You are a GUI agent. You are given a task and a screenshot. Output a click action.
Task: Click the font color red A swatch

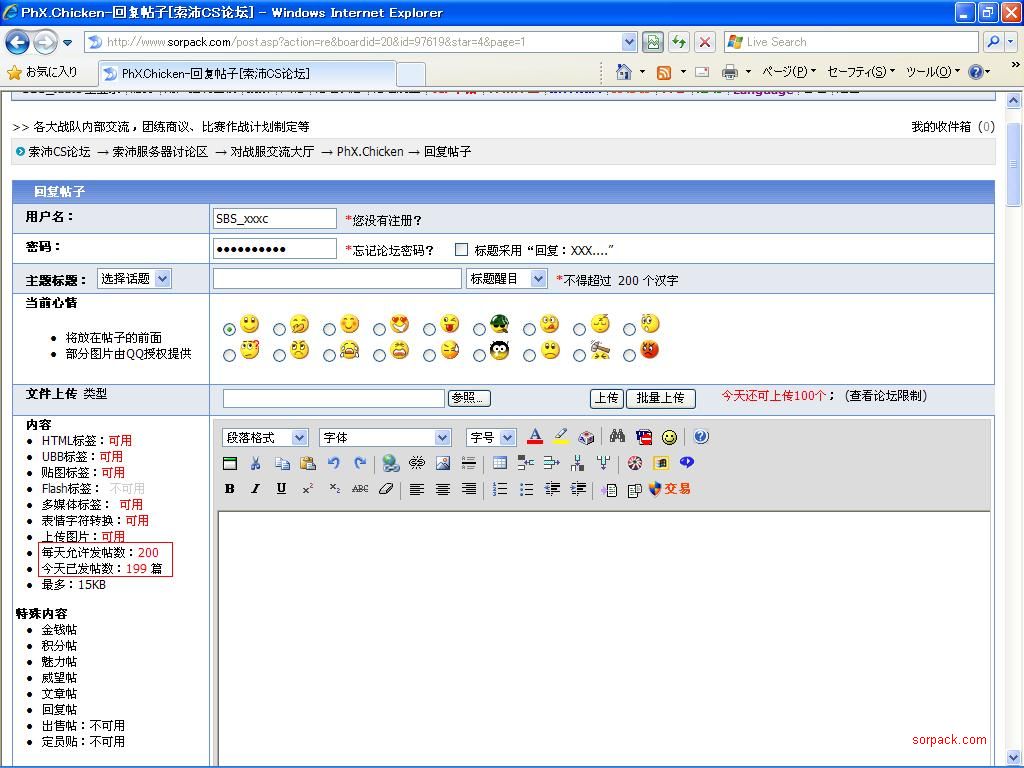tap(535, 437)
